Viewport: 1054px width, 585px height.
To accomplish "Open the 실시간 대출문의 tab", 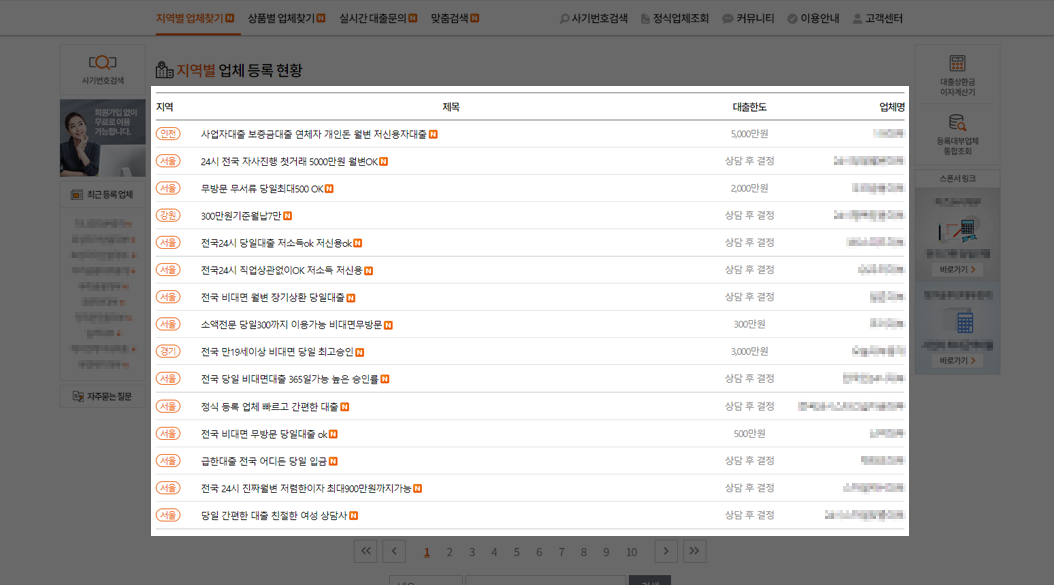I will [375, 17].
